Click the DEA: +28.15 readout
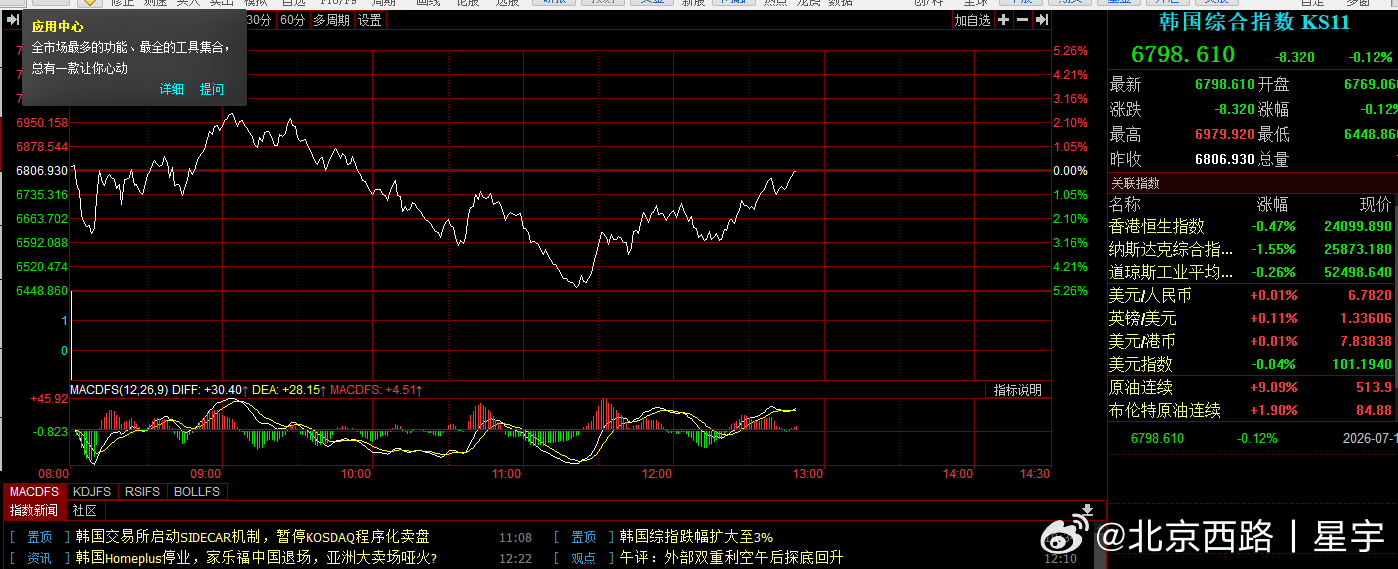The height and width of the screenshot is (569, 1398). (x=287, y=390)
